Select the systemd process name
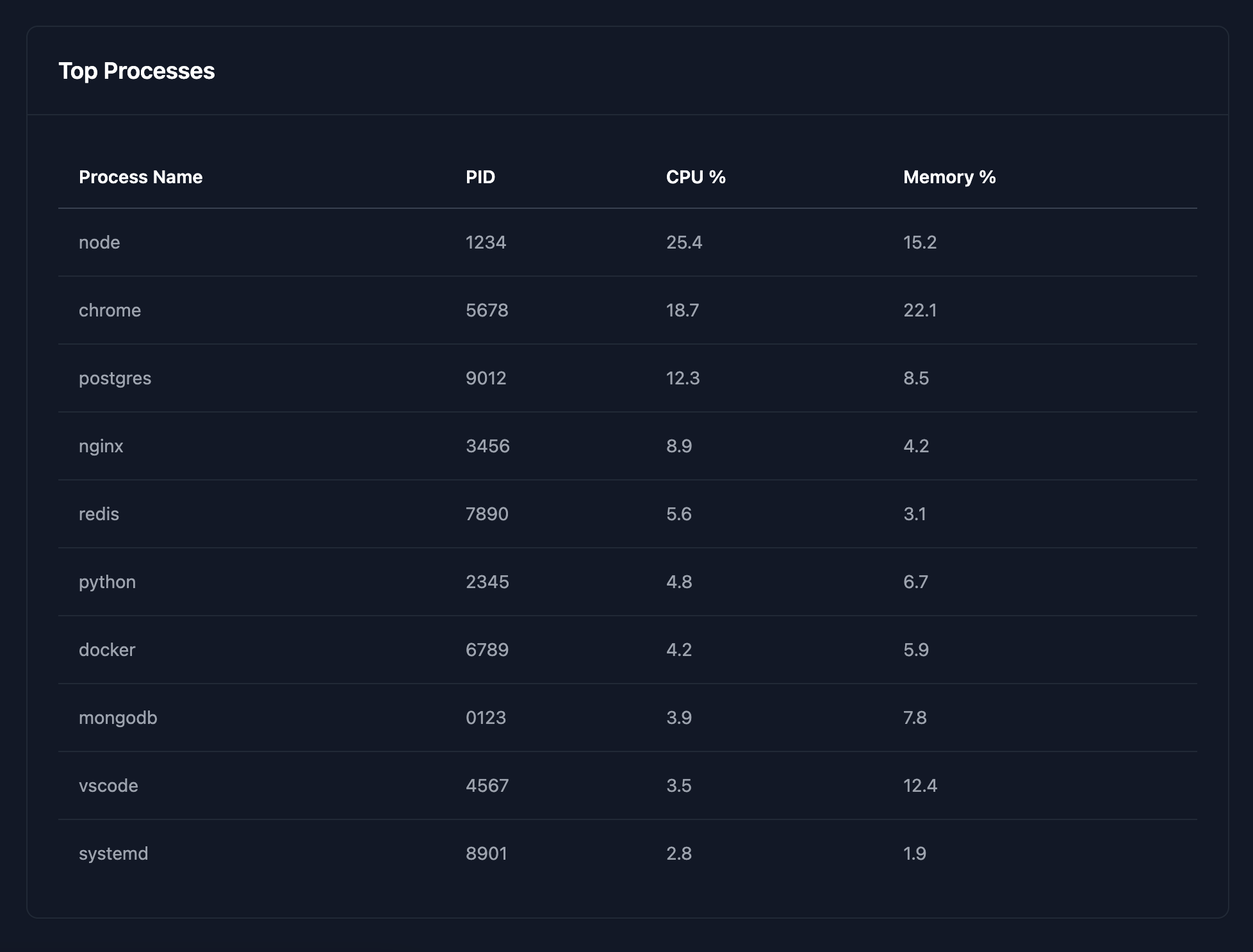Viewport: 1253px width, 952px height. click(113, 853)
